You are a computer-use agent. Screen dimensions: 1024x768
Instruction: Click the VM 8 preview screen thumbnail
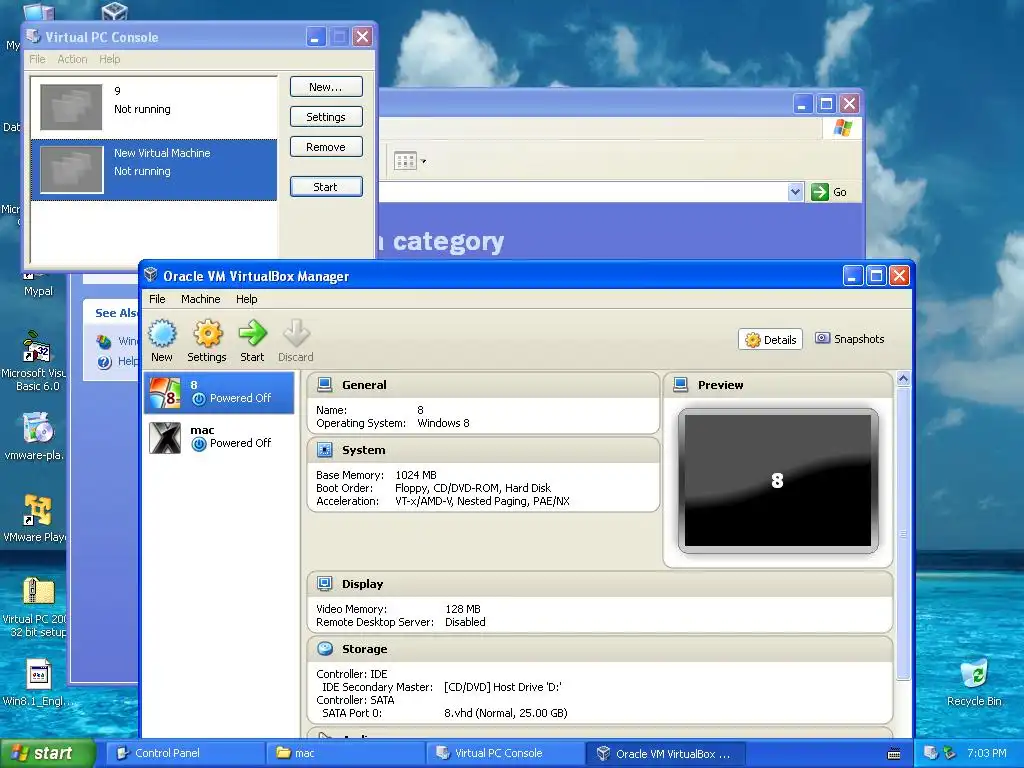coord(778,481)
